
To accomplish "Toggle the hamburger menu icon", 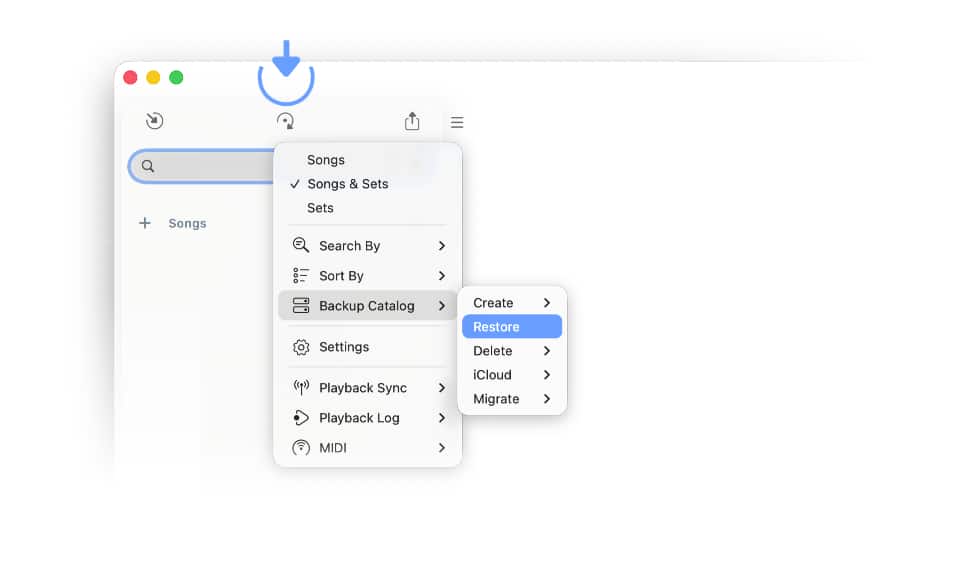I will pyautogui.click(x=457, y=122).
